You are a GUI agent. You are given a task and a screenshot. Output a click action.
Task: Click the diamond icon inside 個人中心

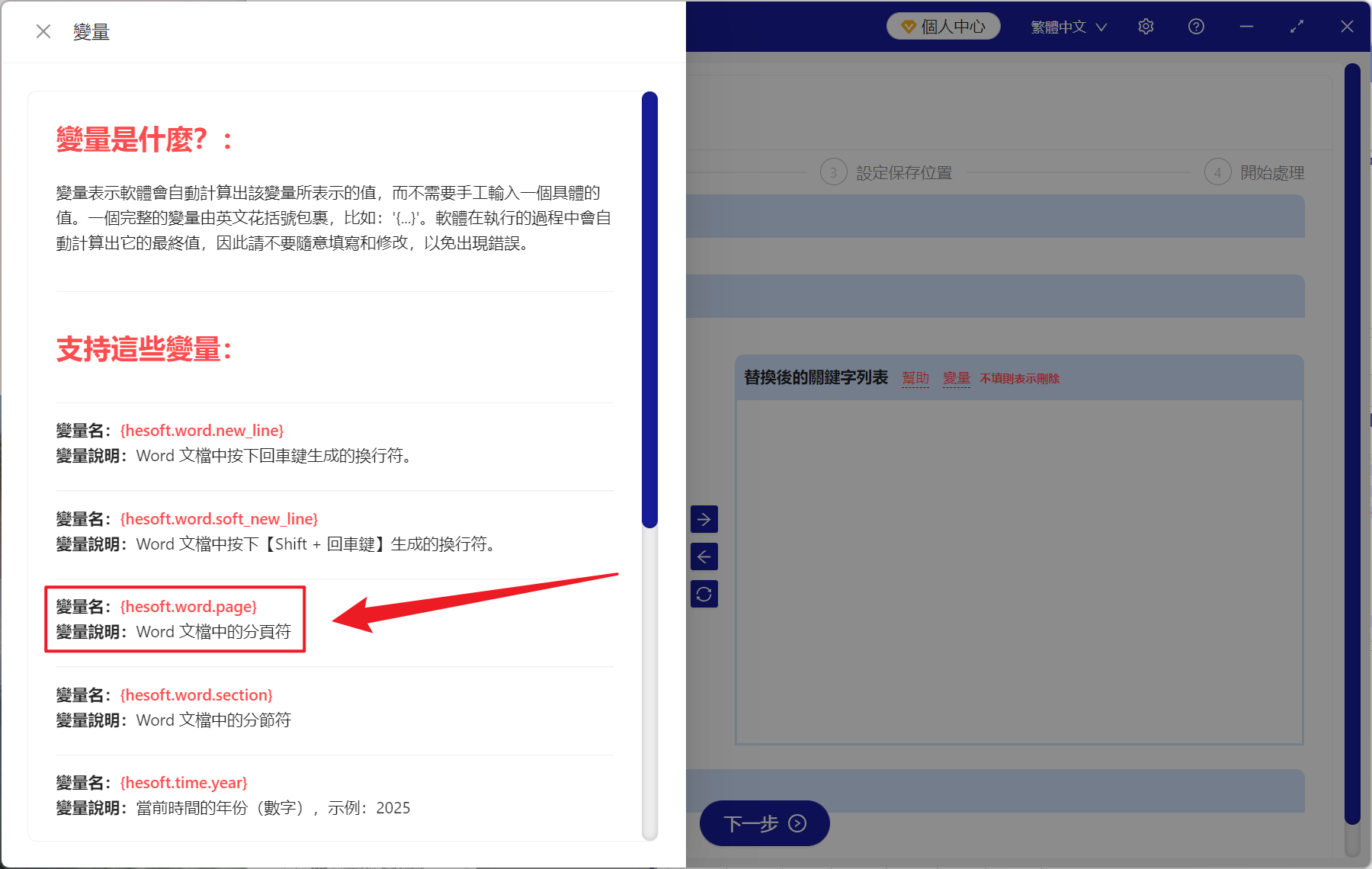pyautogui.click(x=909, y=25)
